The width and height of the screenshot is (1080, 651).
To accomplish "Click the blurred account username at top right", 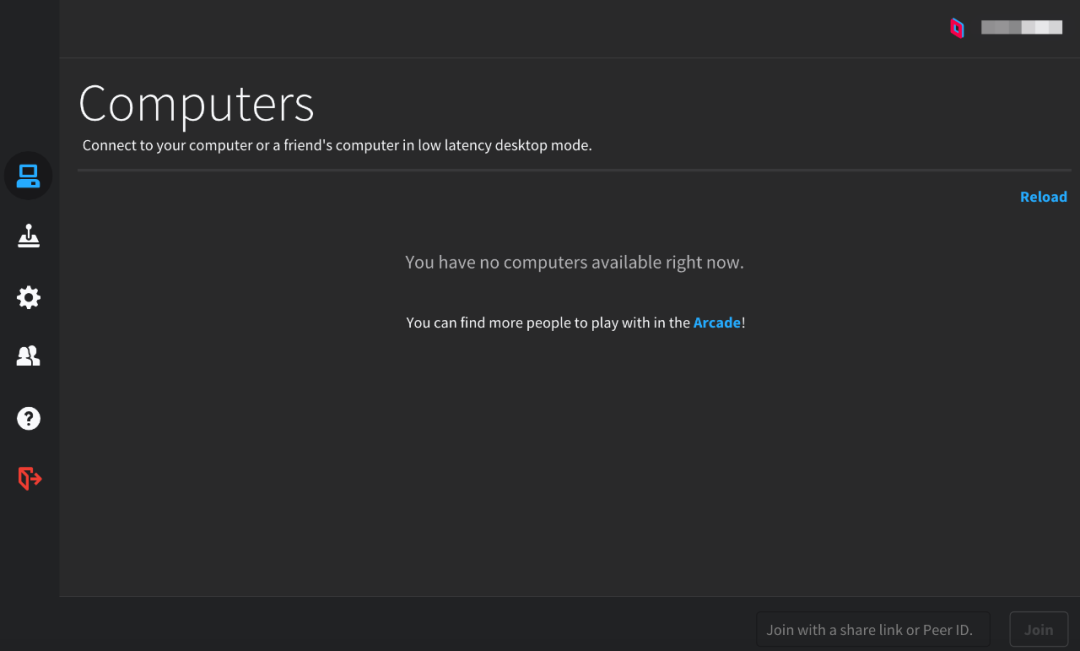I will point(1021,28).
